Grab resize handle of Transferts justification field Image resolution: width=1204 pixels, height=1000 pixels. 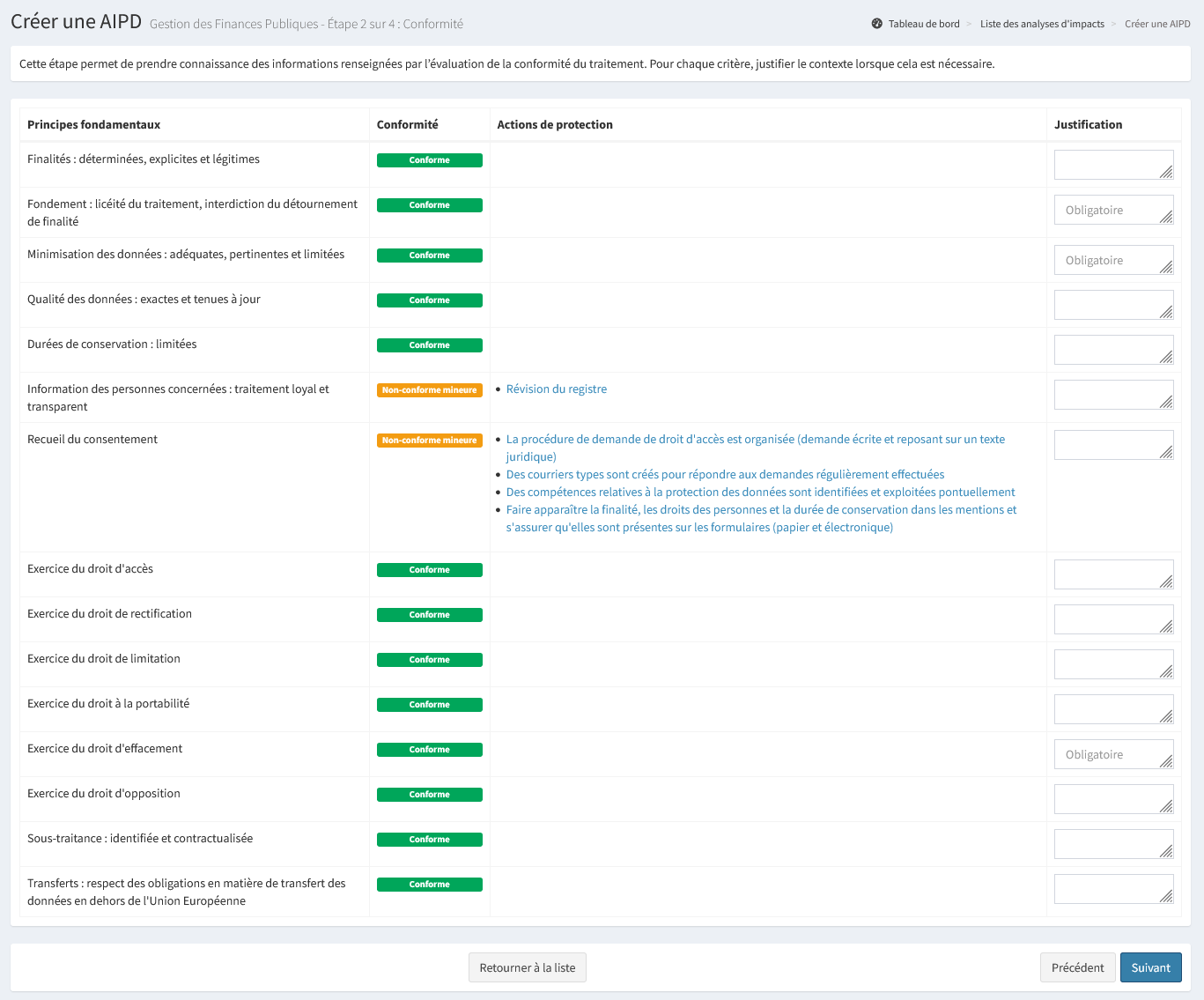[x=1166, y=896]
